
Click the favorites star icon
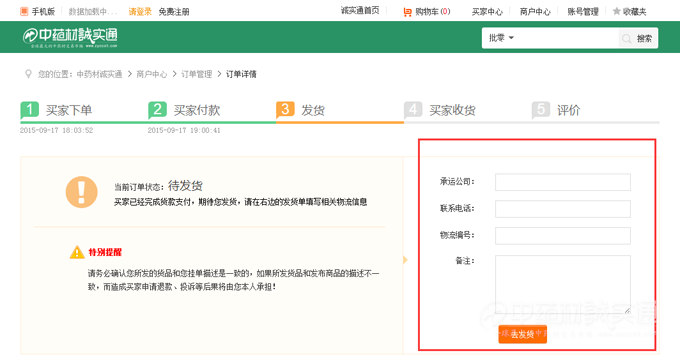(x=616, y=11)
